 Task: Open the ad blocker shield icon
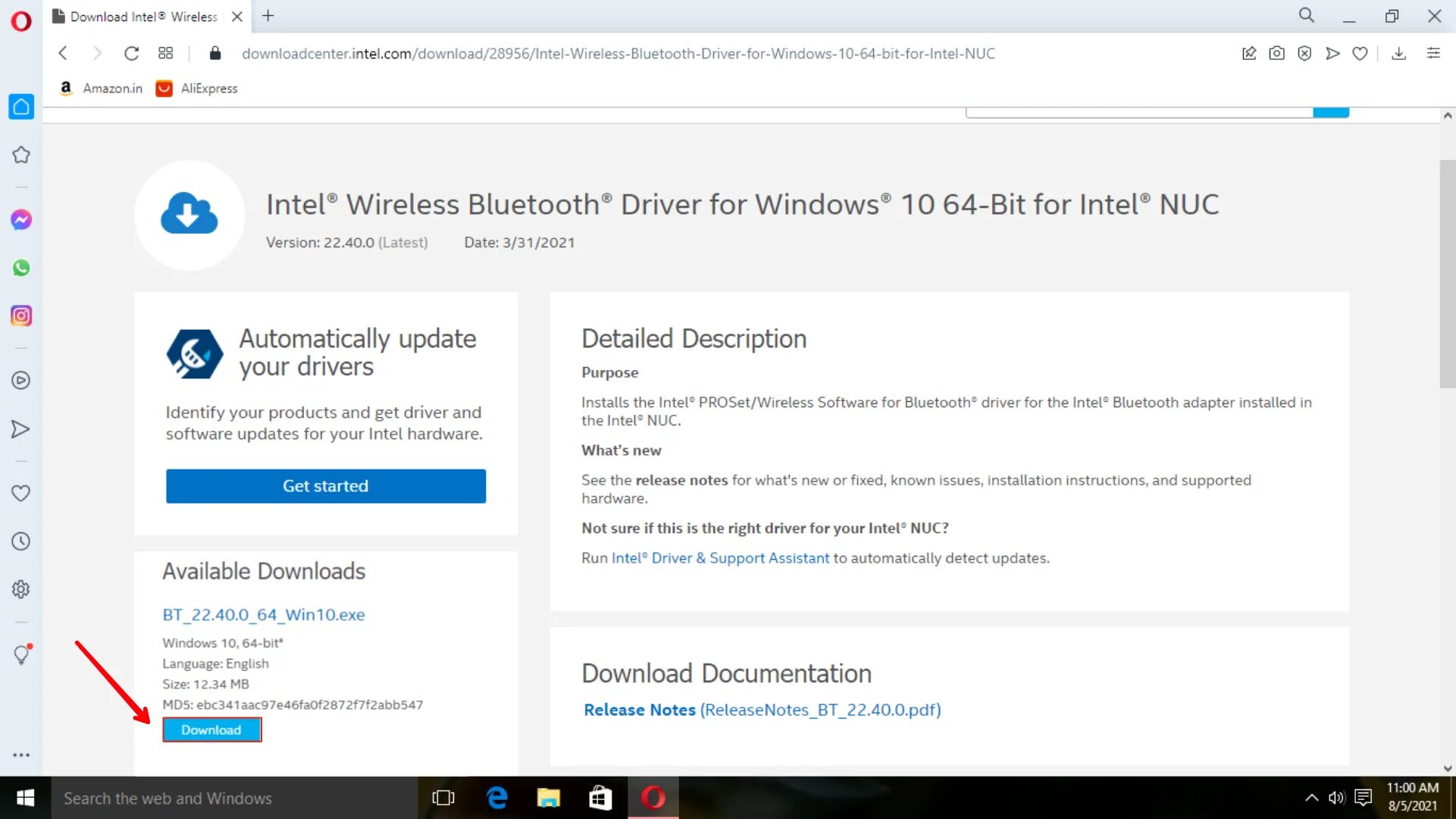[x=1304, y=53]
